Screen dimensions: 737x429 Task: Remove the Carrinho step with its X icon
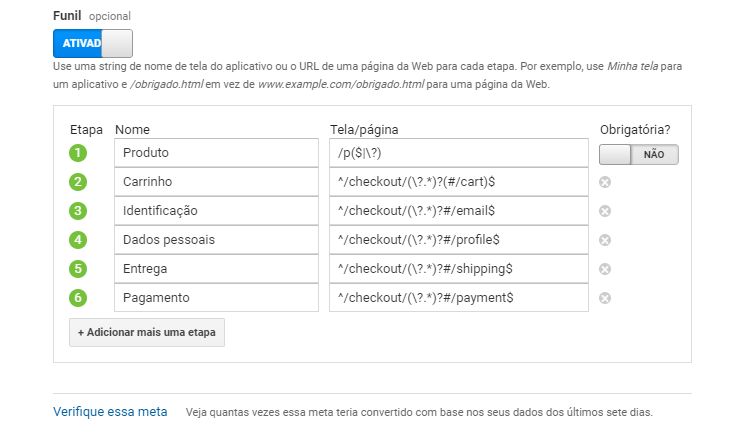pos(605,182)
